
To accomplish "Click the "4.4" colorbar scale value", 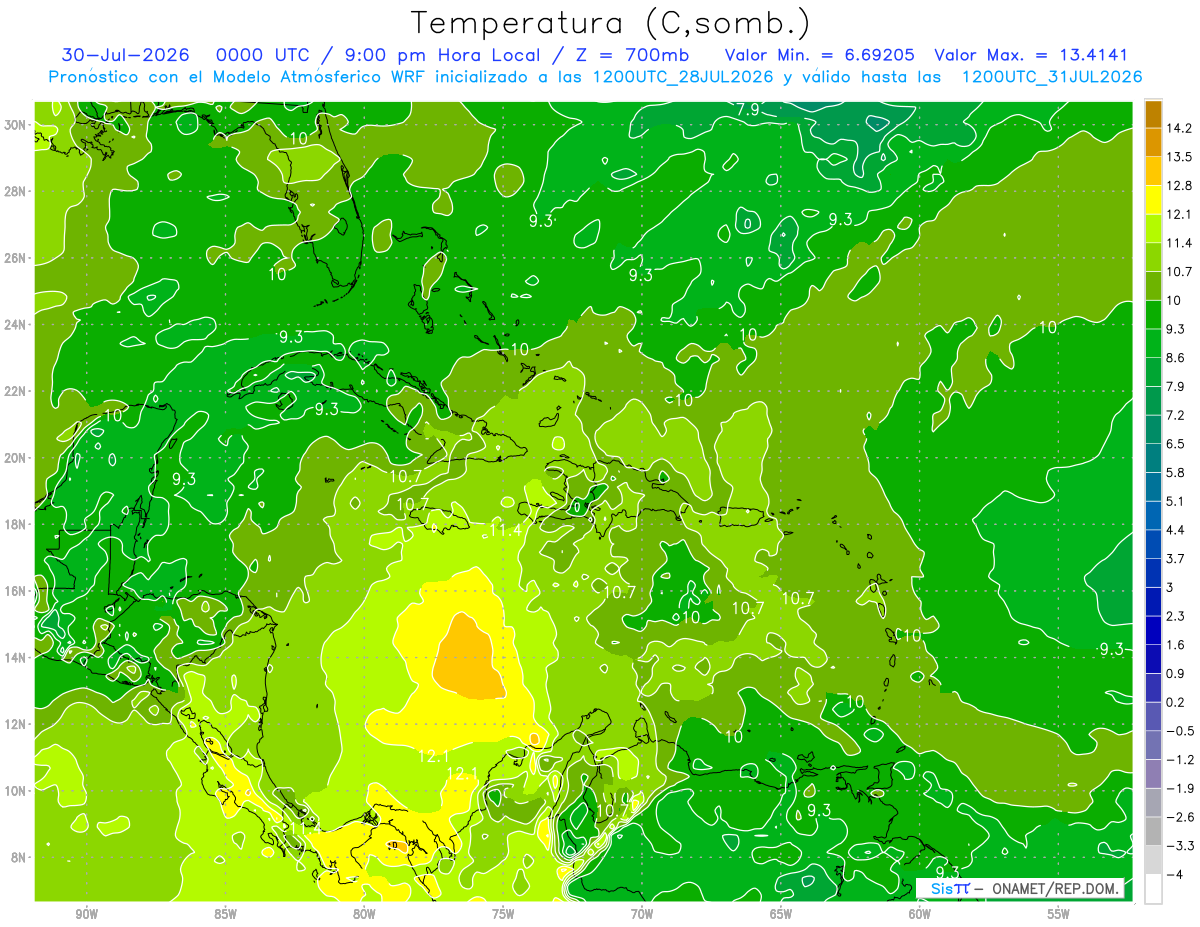I will [1178, 529].
